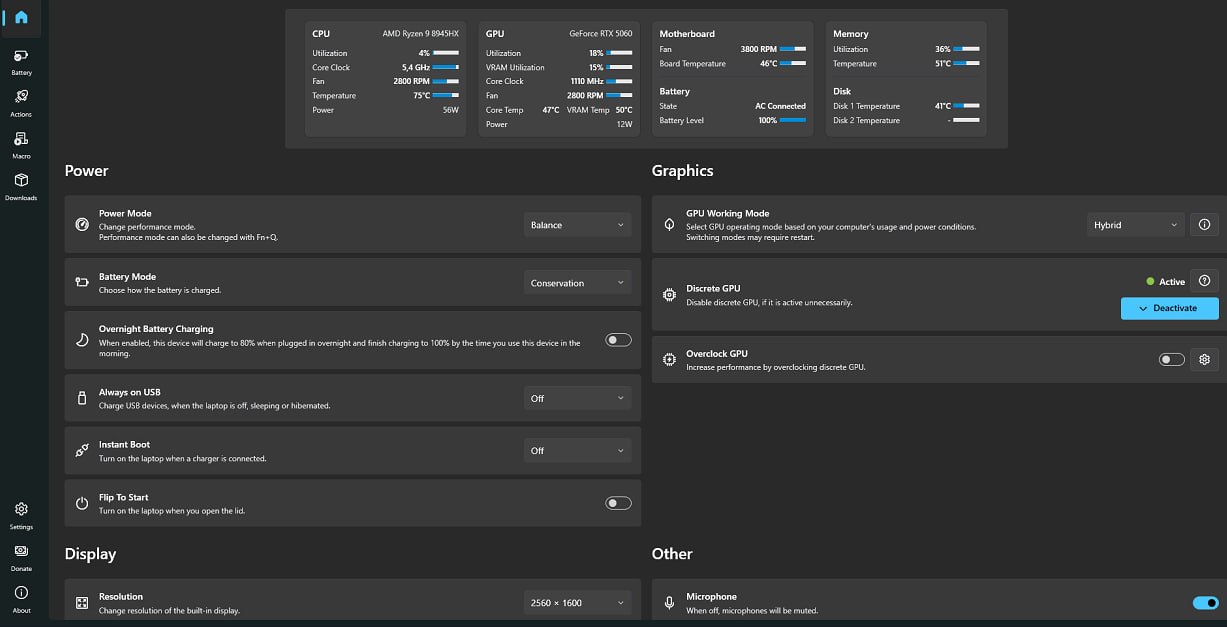Click the Flip To Start power icon

(82, 503)
